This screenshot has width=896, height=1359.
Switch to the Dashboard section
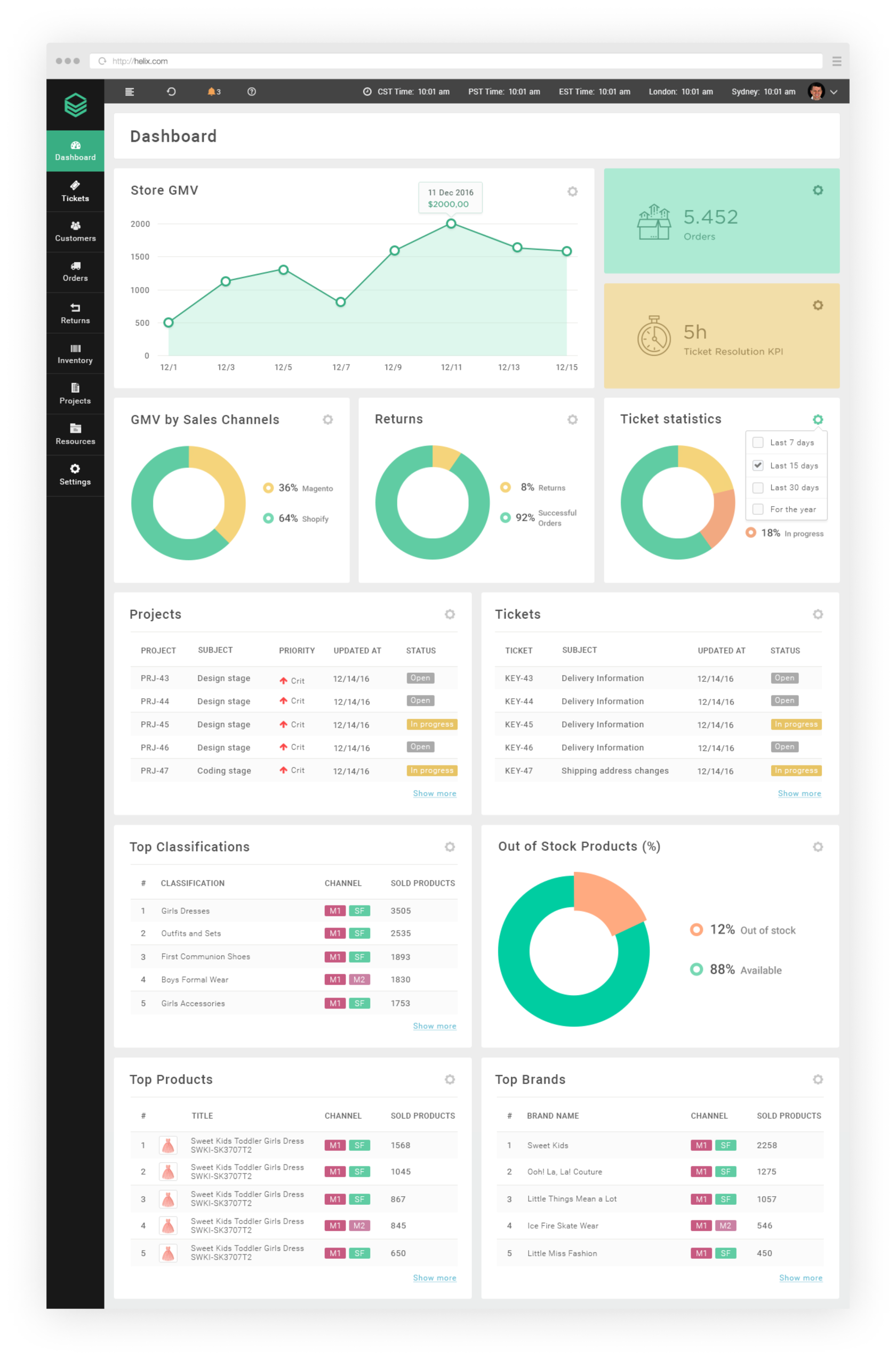click(x=75, y=150)
